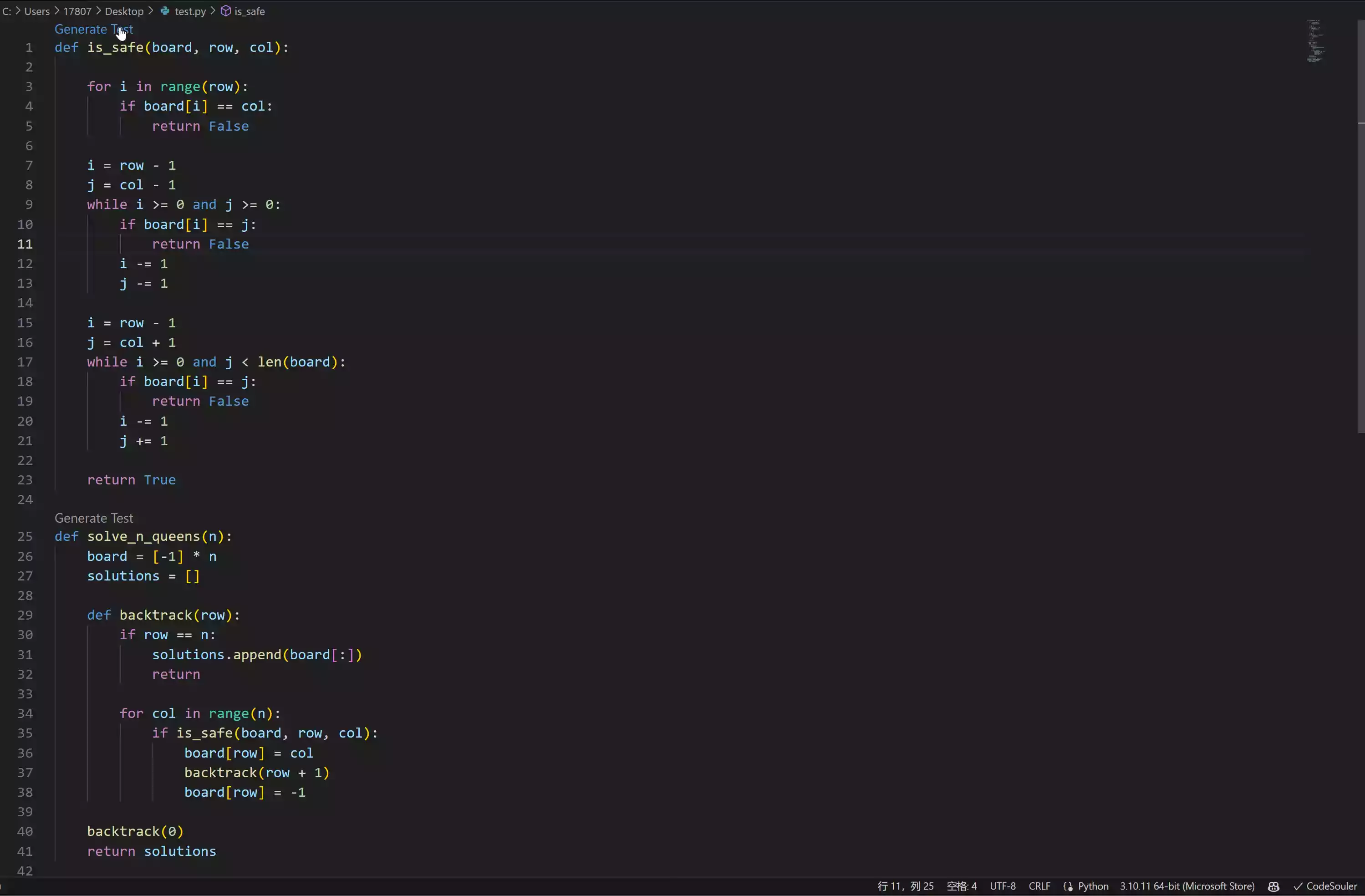Click the is_safe symbol cube icon
This screenshot has width=1365, height=896.
coord(226,11)
